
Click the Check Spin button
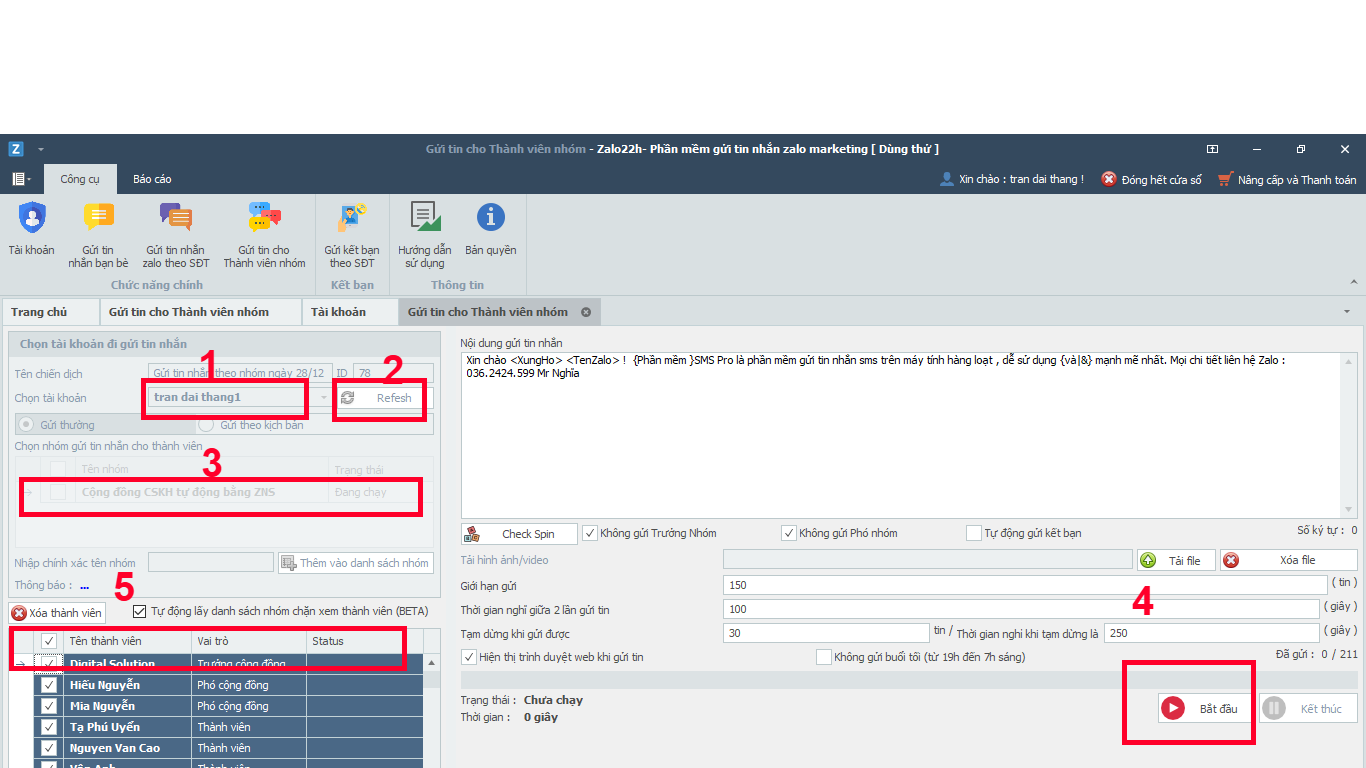click(x=520, y=534)
